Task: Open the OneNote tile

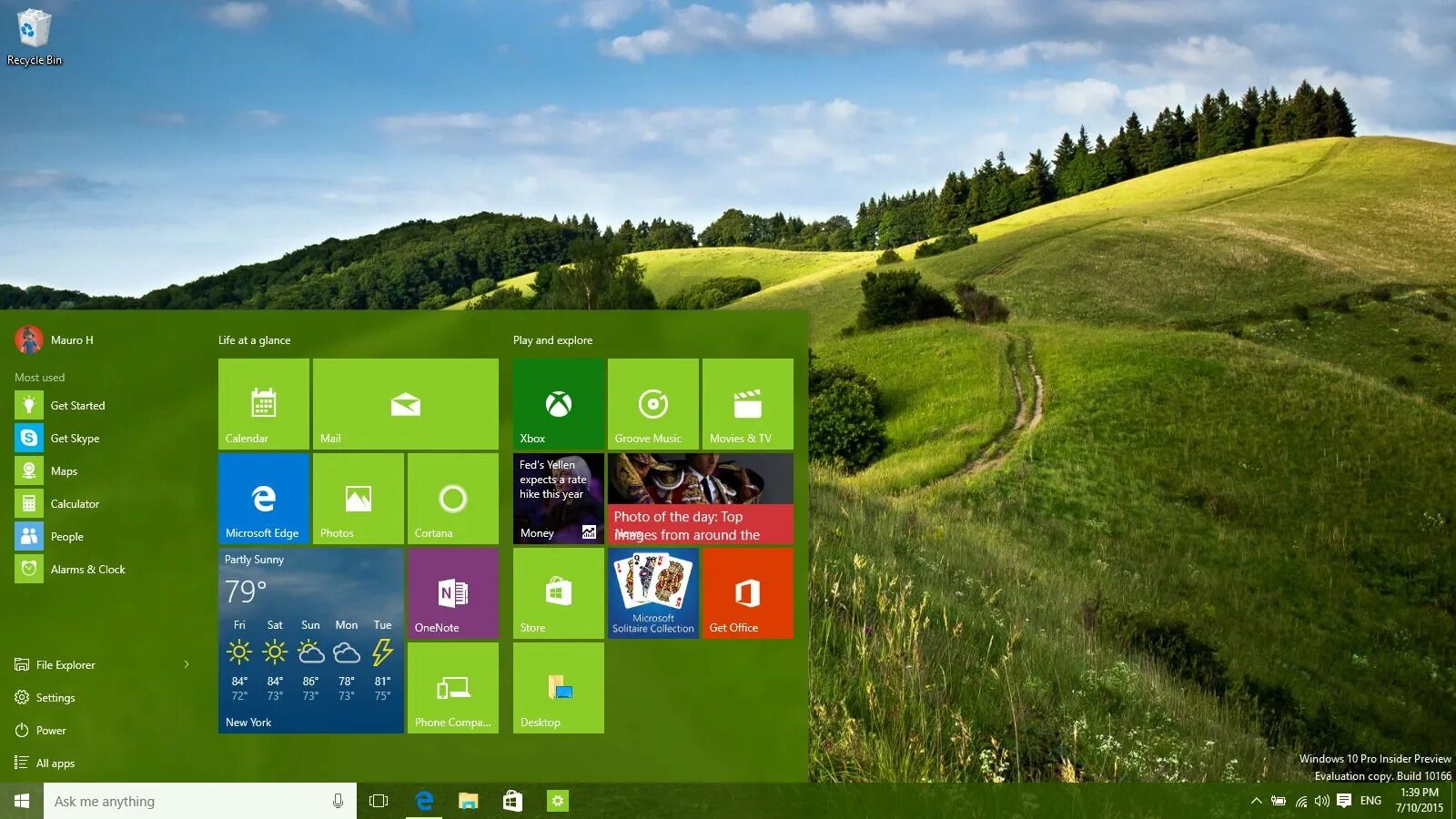Action: pos(453,593)
